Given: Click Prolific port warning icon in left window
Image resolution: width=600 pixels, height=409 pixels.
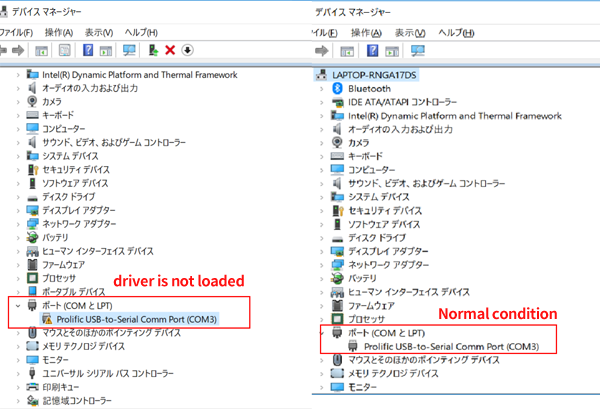Looking at the screenshot, I should click(x=47, y=319).
